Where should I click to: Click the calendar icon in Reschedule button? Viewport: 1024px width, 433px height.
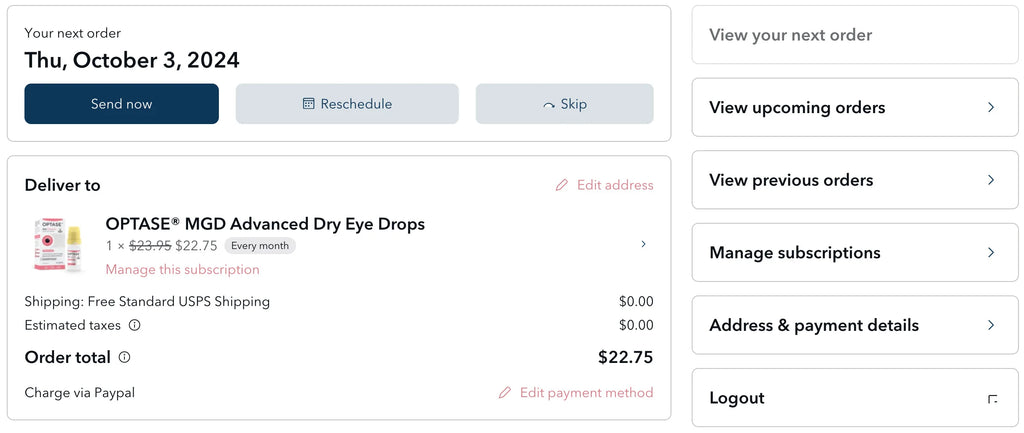tap(308, 104)
